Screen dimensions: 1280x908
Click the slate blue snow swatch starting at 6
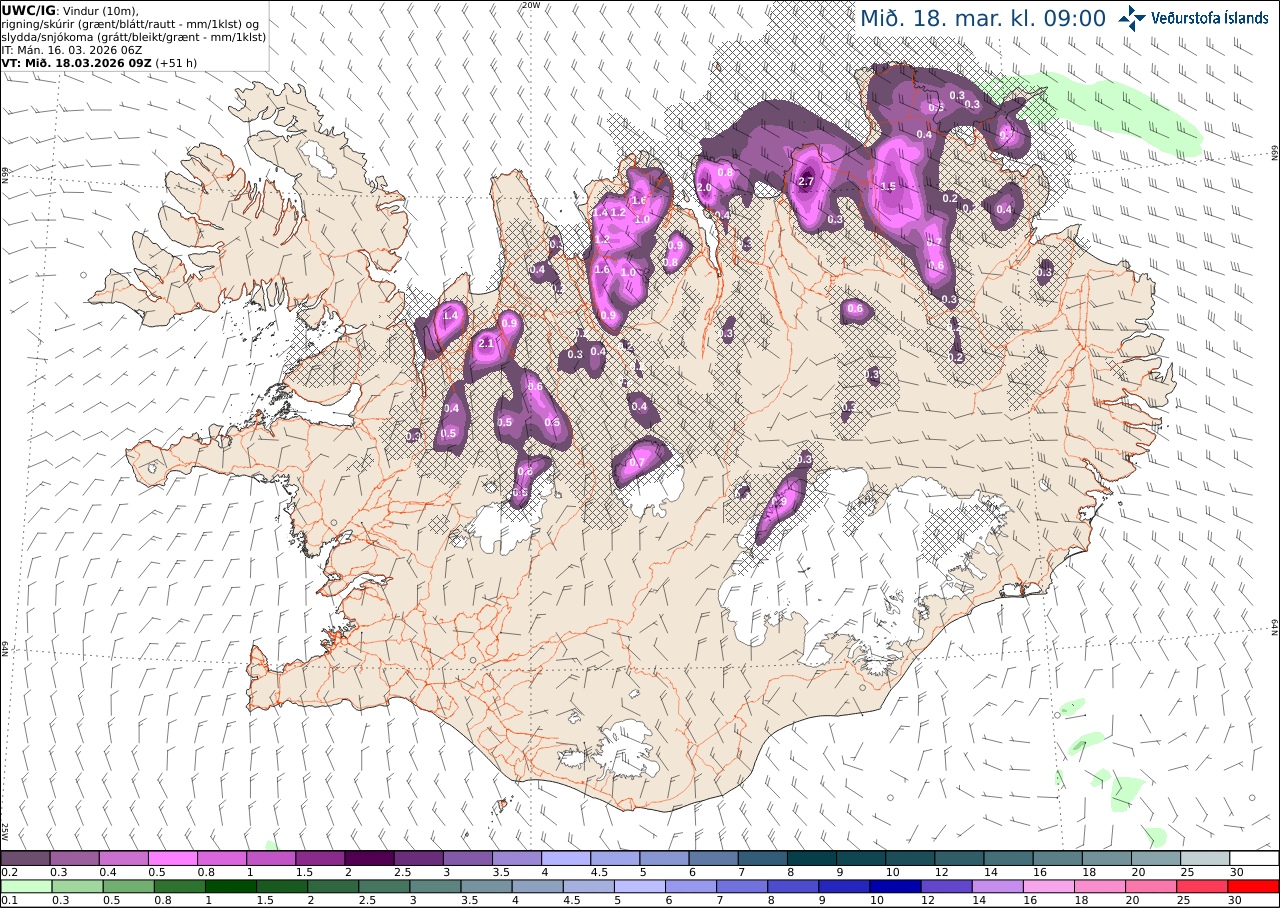(714, 858)
